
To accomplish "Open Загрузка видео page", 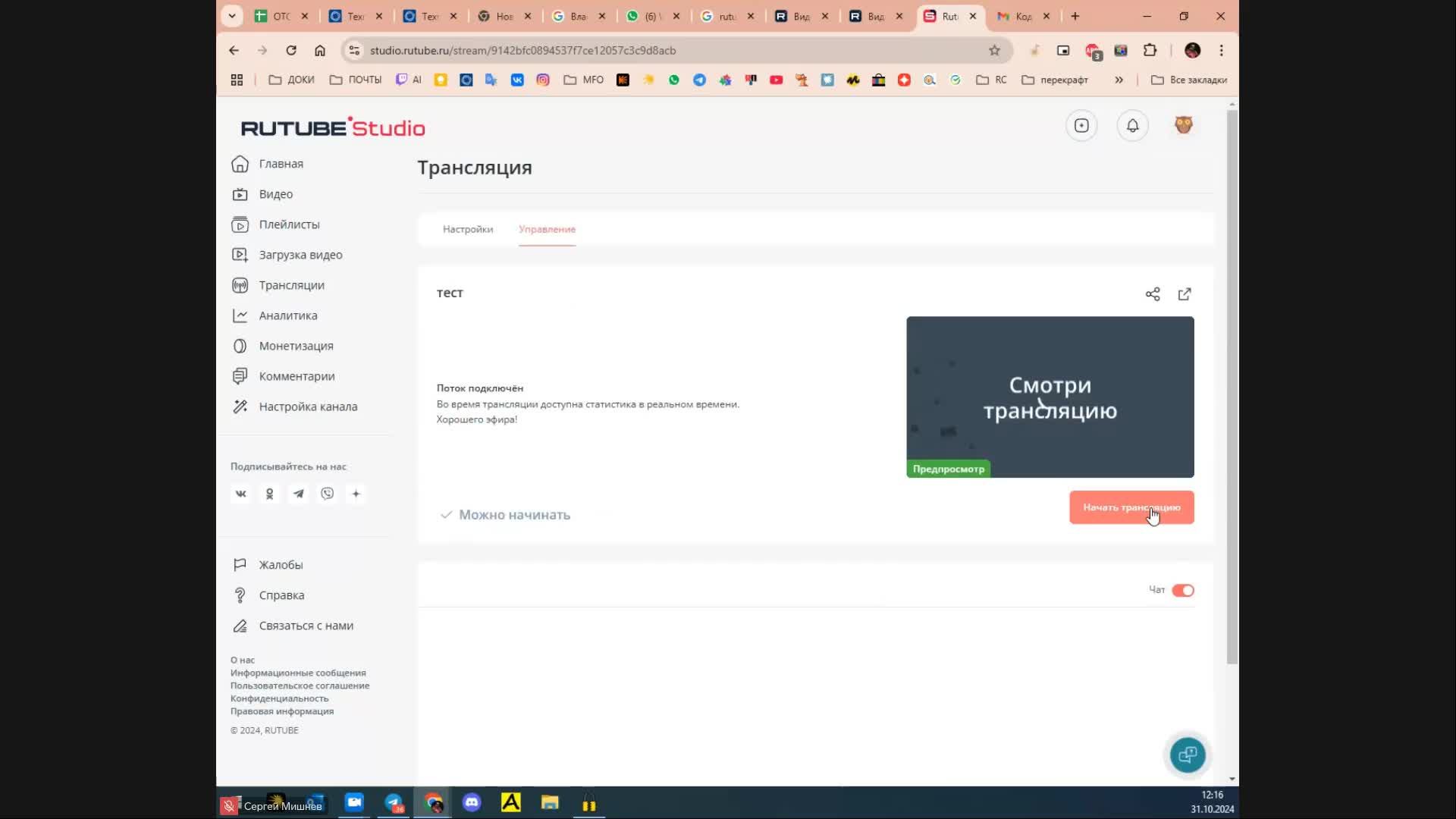I will [287, 255].
